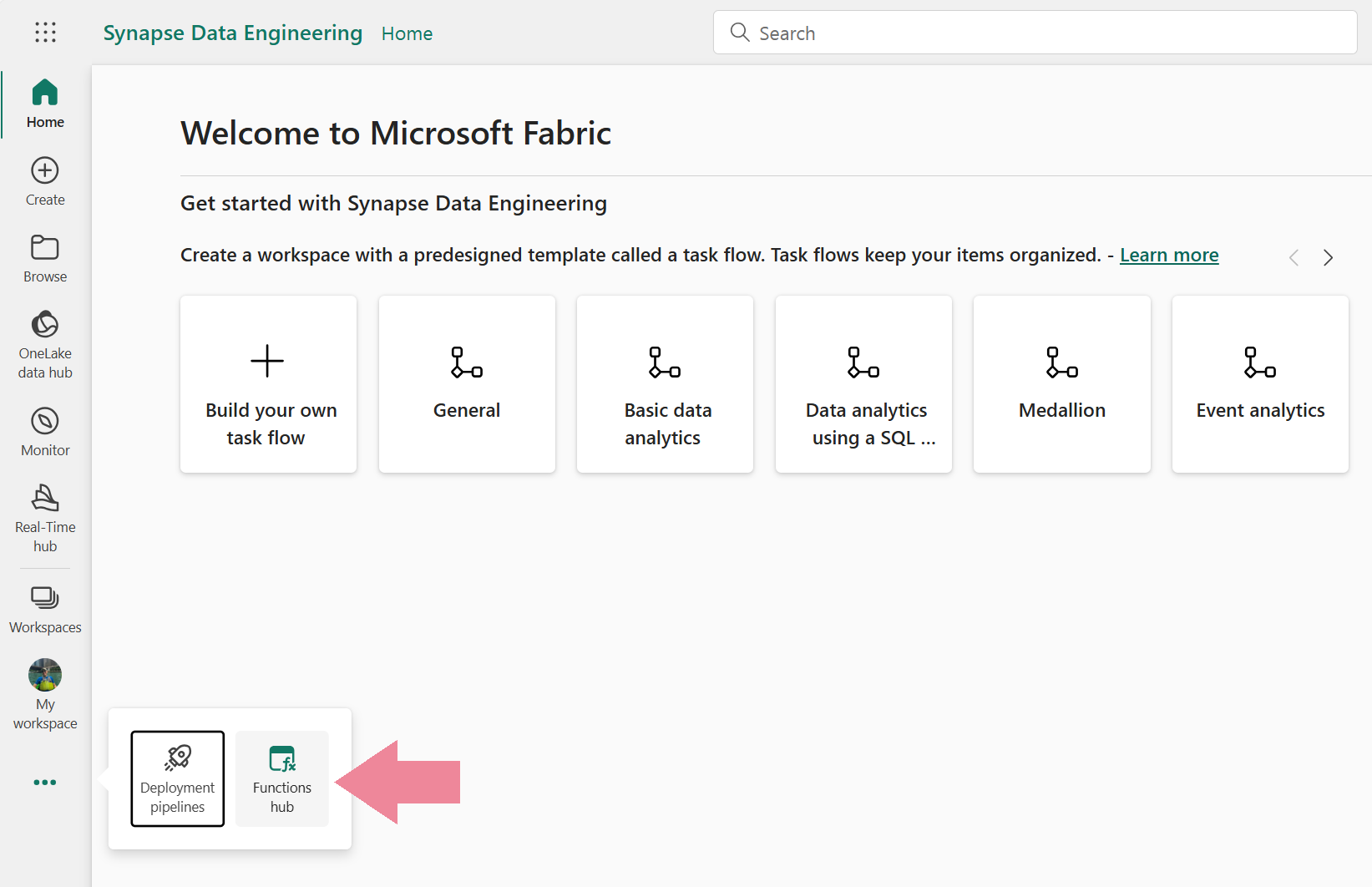1372x887 pixels.
Task: Open the app launcher waffle grid
Action: tap(45, 33)
